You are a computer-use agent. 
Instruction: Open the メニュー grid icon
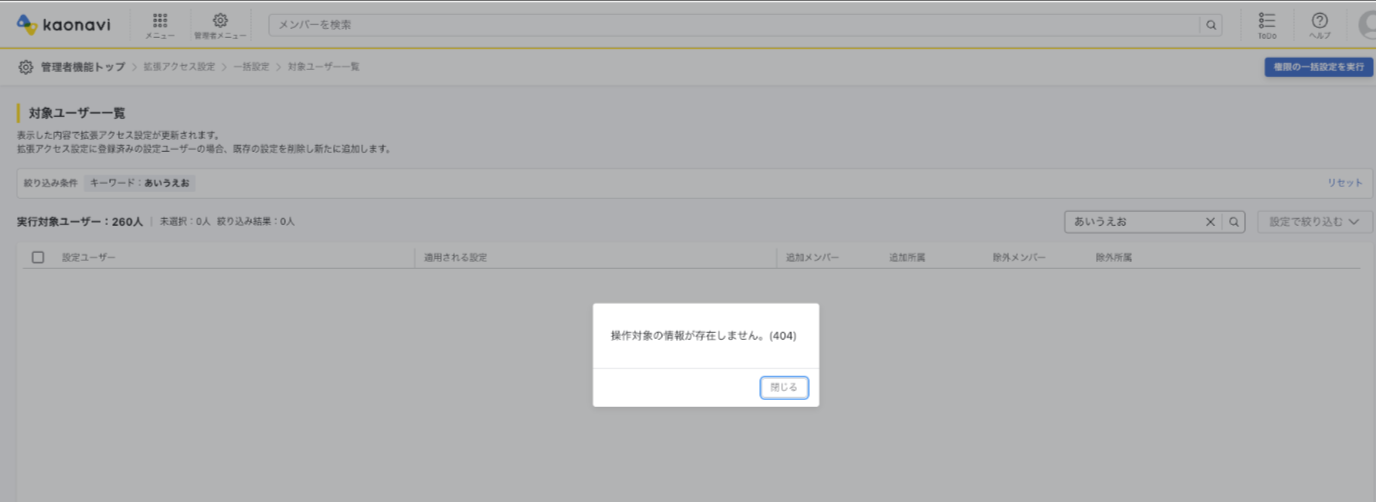(160, 24)
